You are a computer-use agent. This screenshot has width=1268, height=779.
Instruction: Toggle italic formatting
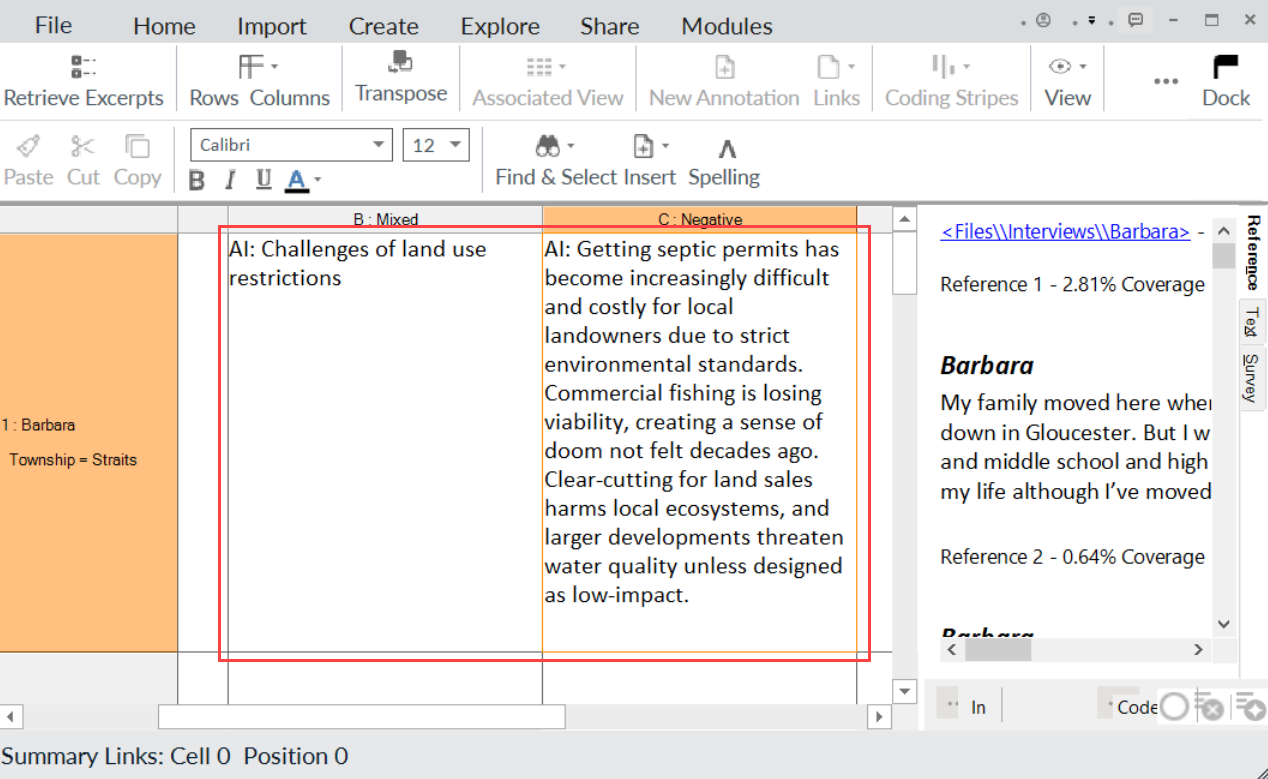(230, 180)
